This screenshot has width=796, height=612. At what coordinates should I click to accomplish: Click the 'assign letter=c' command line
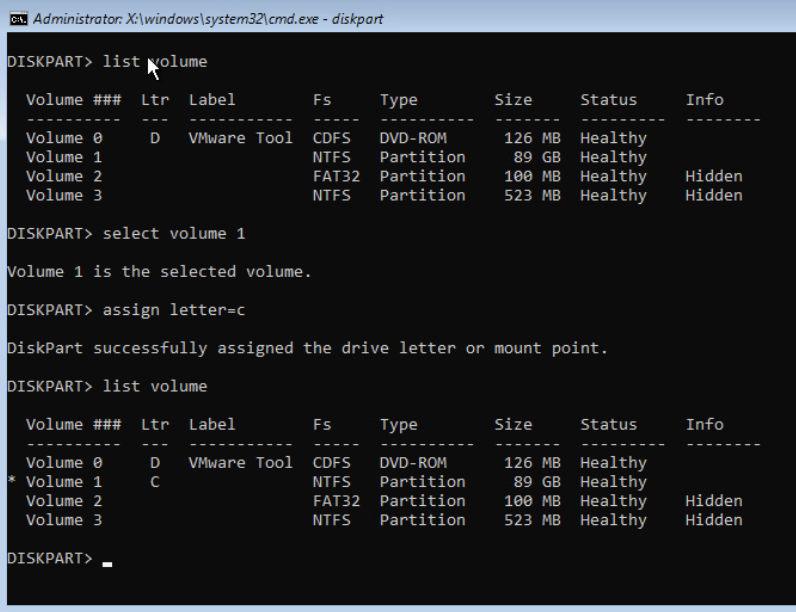tap(174, 310)
